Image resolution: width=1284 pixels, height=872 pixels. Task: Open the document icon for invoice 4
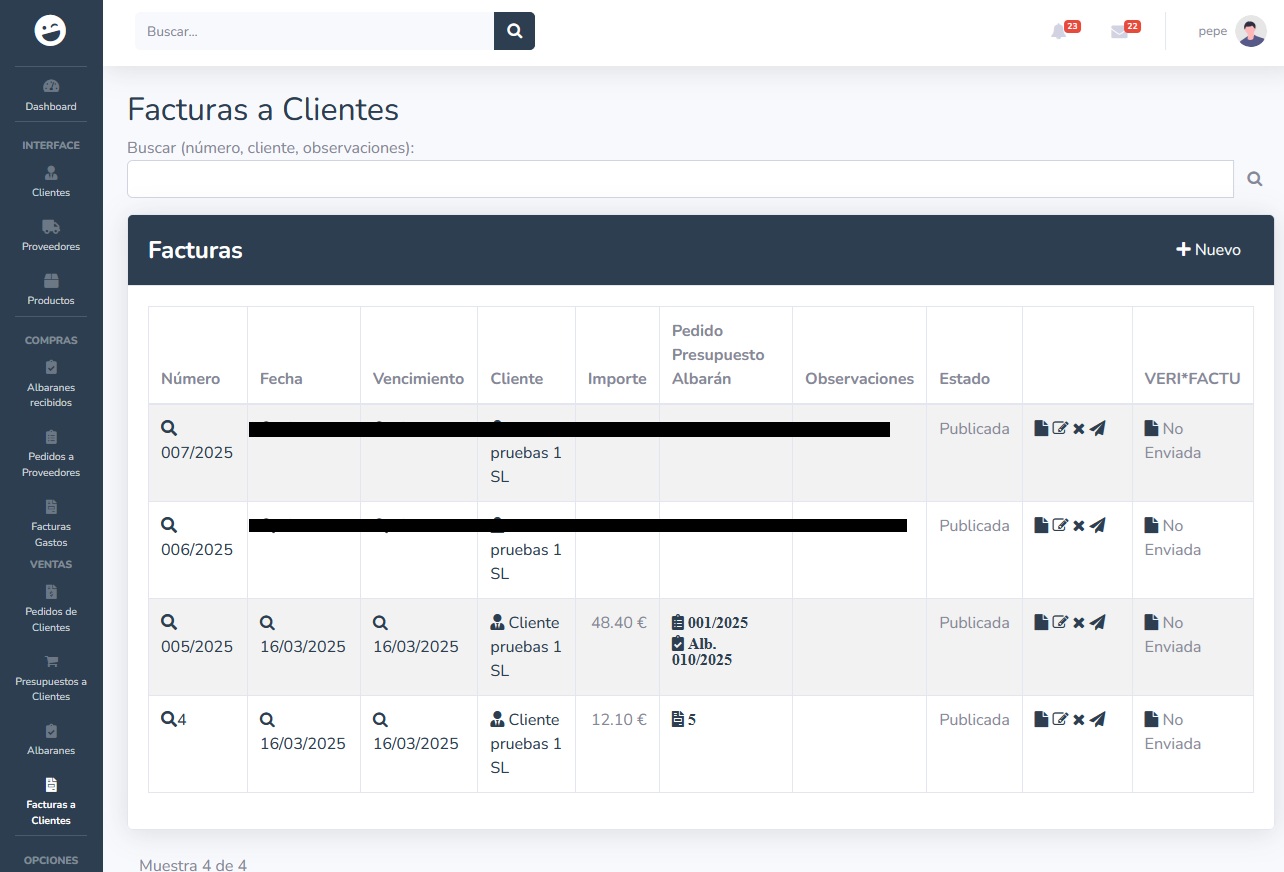point(1041,719)
